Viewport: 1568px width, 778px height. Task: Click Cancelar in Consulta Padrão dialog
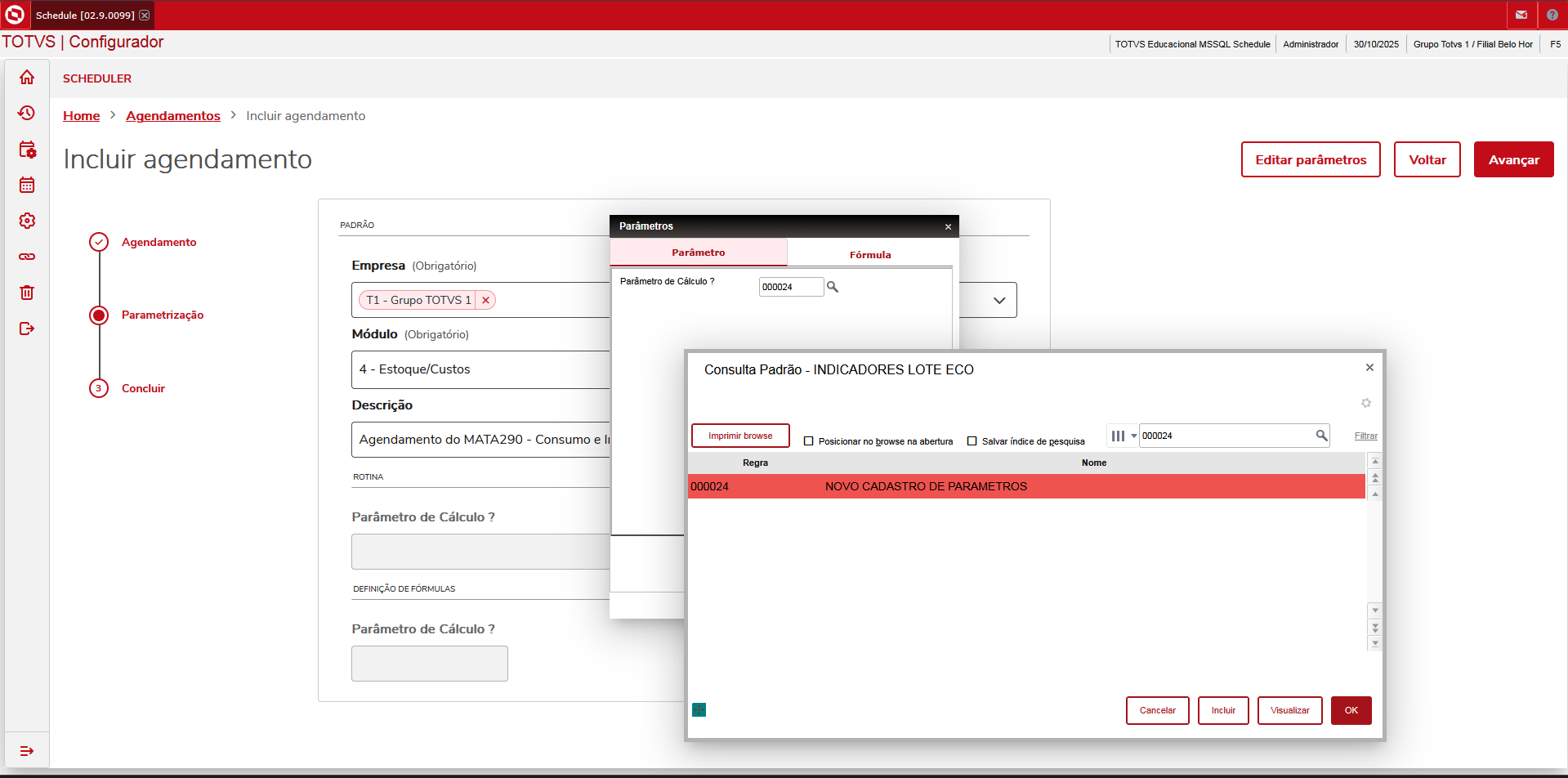(1158, 710)
